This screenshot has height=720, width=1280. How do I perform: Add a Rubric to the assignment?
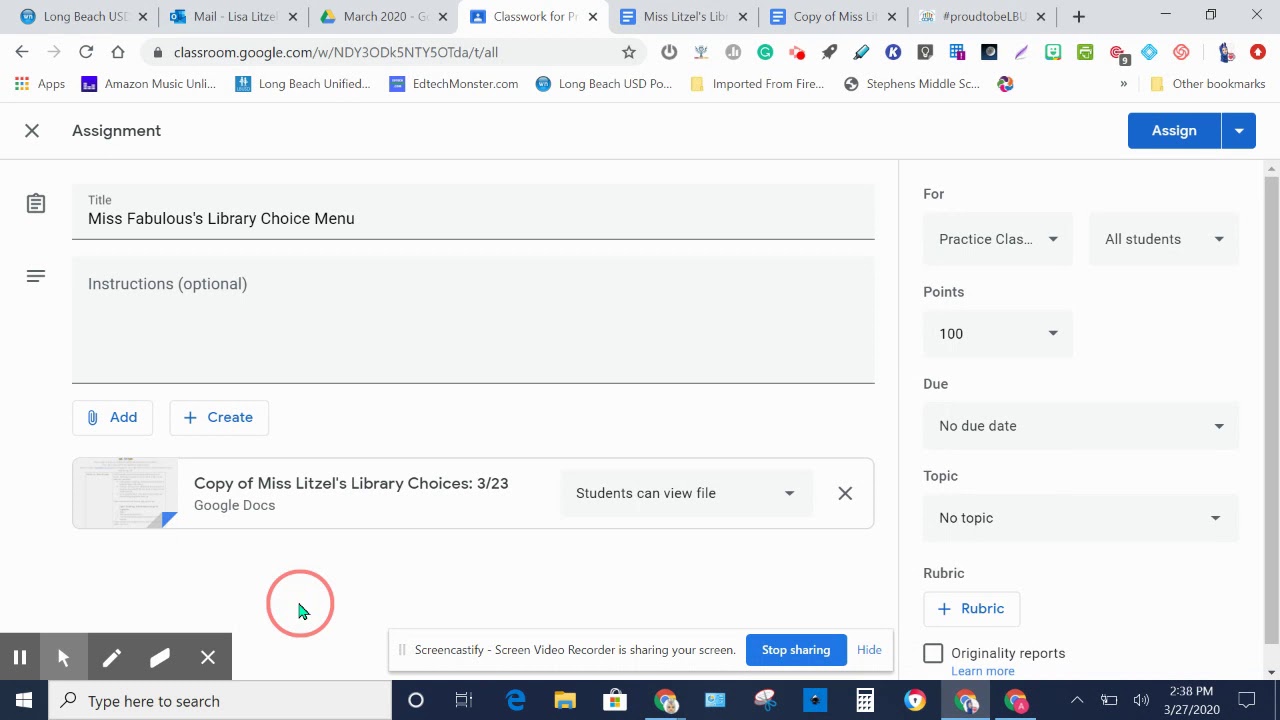coord(971,609)
